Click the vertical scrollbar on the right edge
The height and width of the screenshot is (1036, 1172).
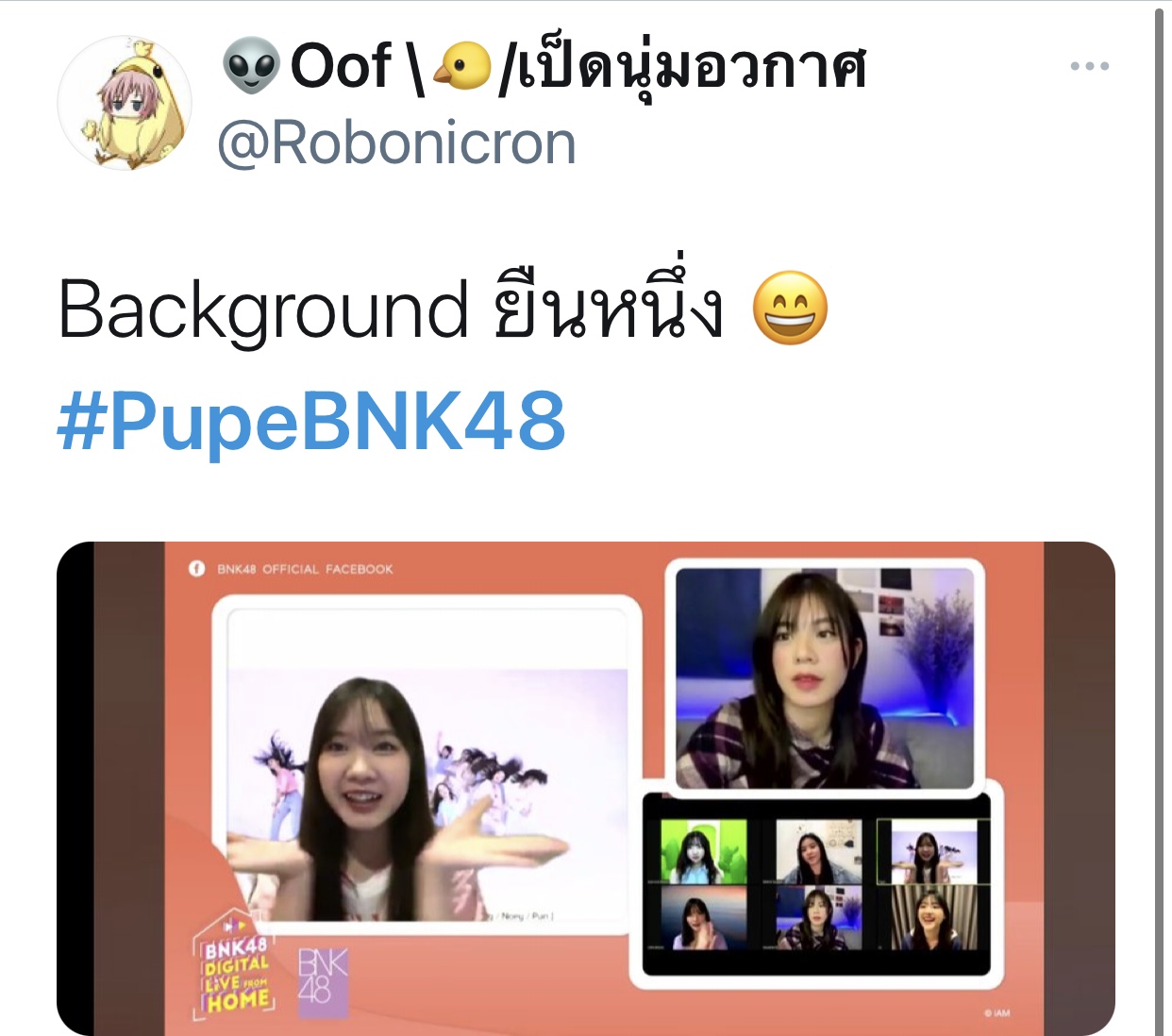[x=1161, y=521]
